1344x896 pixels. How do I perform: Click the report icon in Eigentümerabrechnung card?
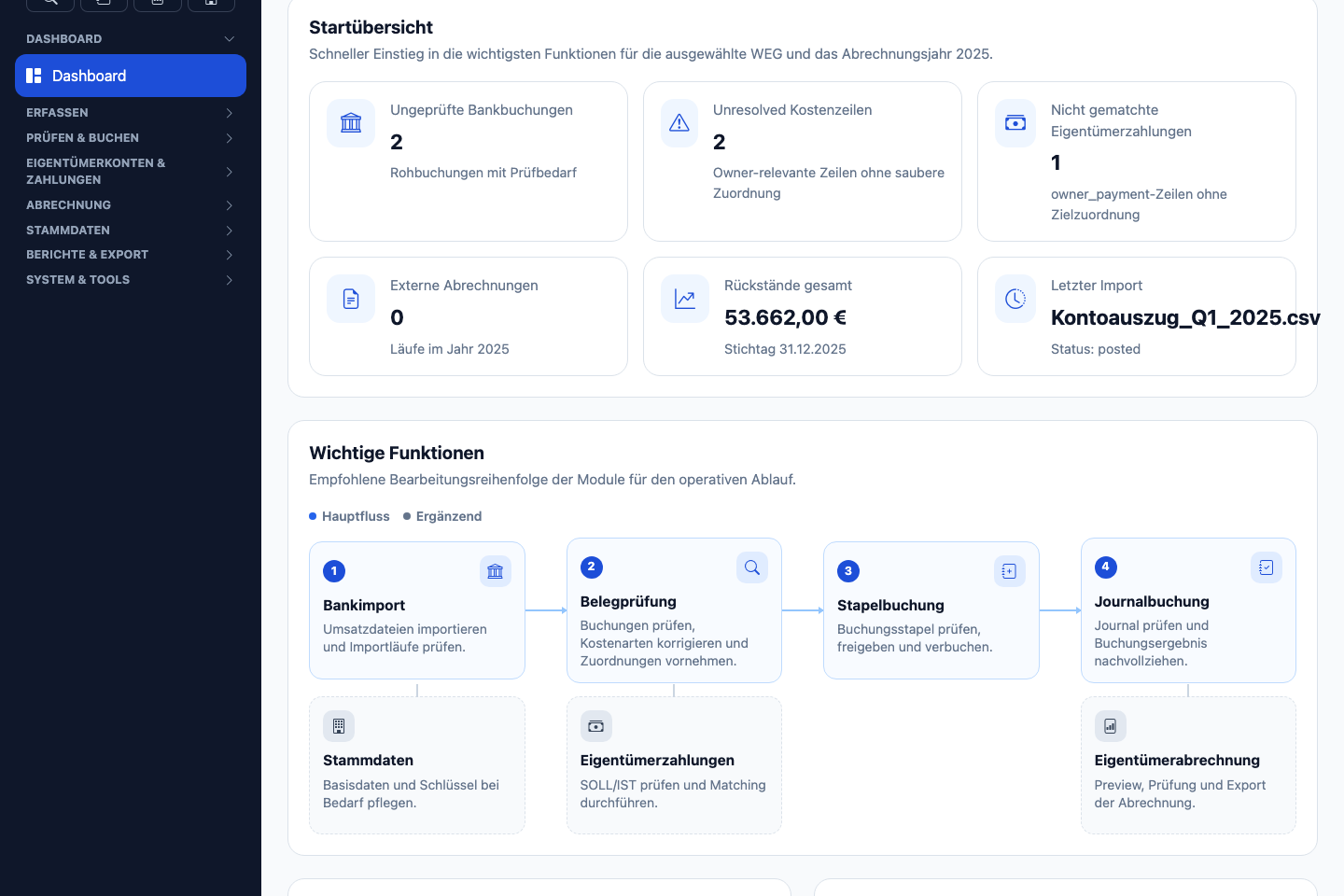coord(1111,726)
